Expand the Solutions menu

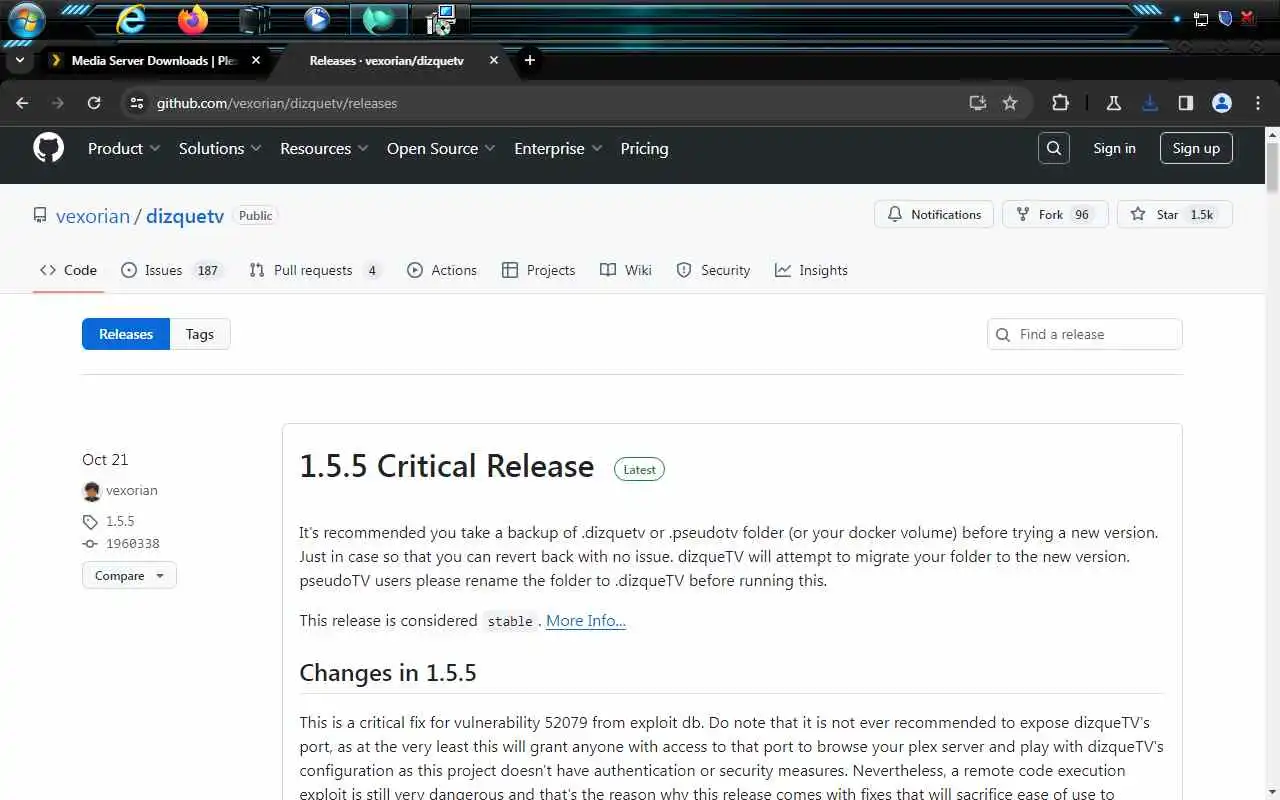point(220,148)
